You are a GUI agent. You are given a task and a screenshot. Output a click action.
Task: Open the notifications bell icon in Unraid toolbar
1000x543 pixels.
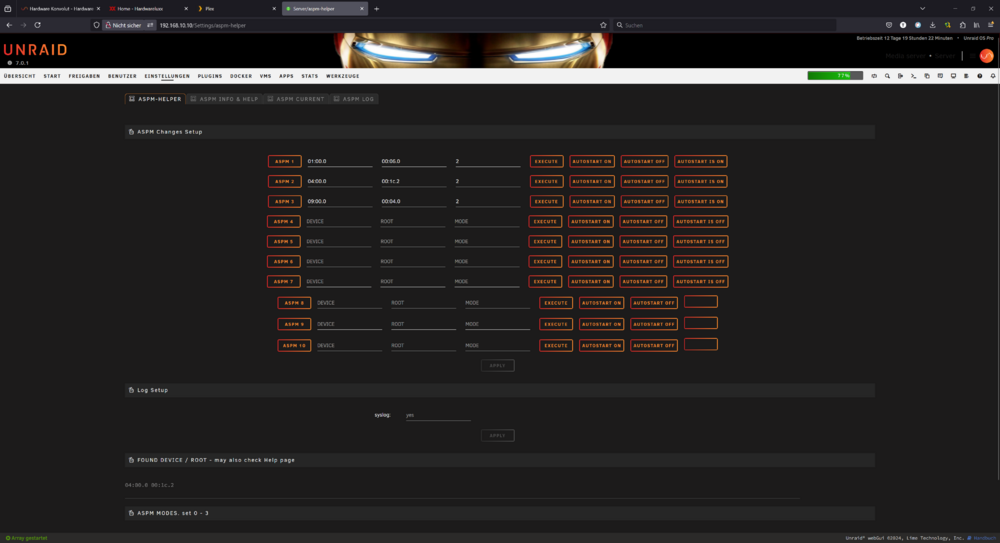[x=993, y=76]
